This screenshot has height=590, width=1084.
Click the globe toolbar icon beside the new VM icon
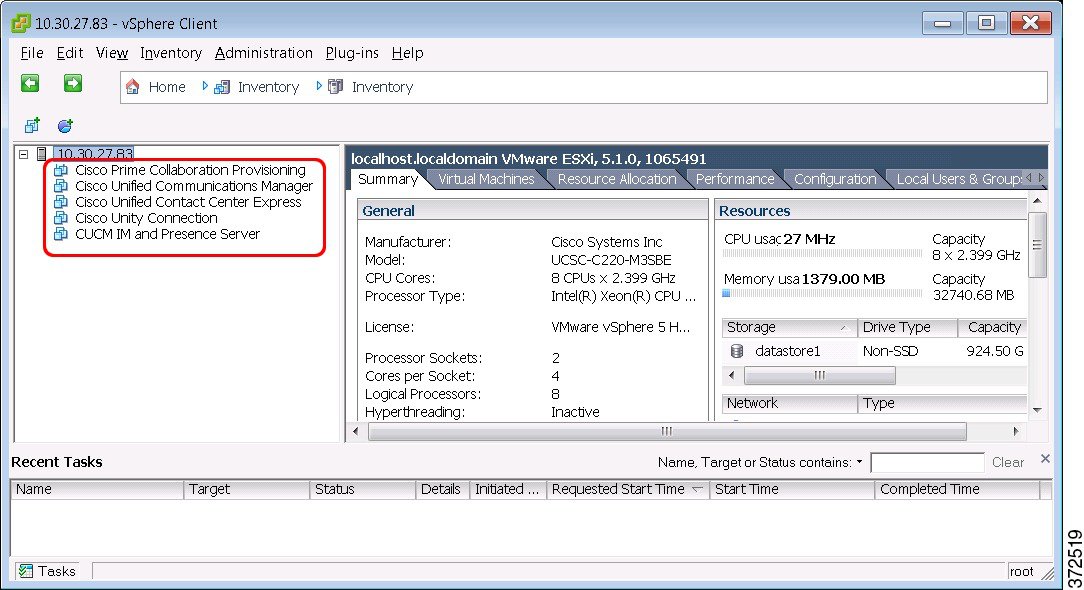tap(65, 126)
